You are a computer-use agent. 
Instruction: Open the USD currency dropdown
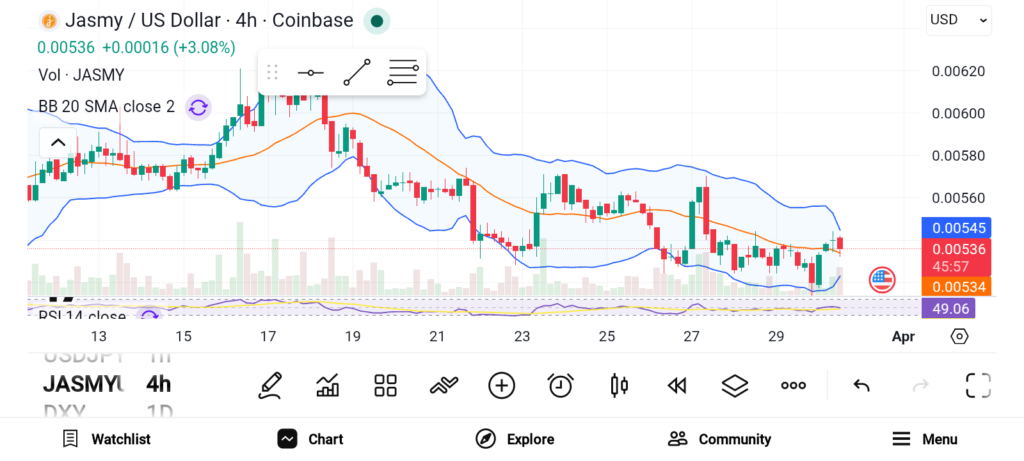(x=958, y=19)
